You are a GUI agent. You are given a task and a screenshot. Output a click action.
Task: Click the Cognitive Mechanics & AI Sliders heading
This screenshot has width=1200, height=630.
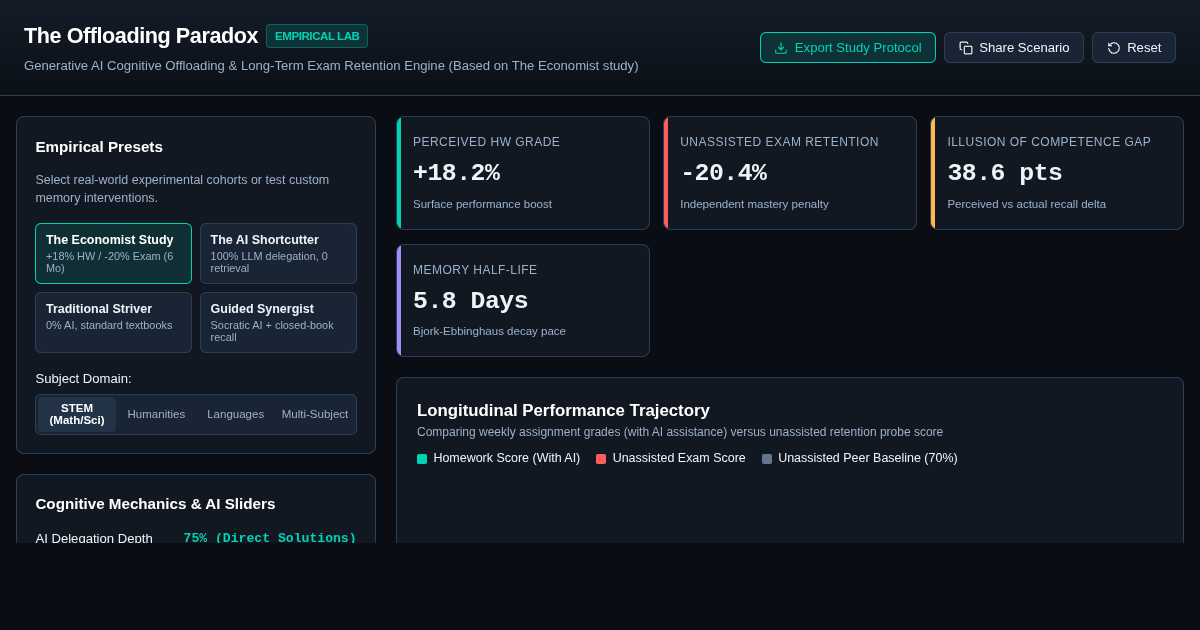(x=155, y=504)
